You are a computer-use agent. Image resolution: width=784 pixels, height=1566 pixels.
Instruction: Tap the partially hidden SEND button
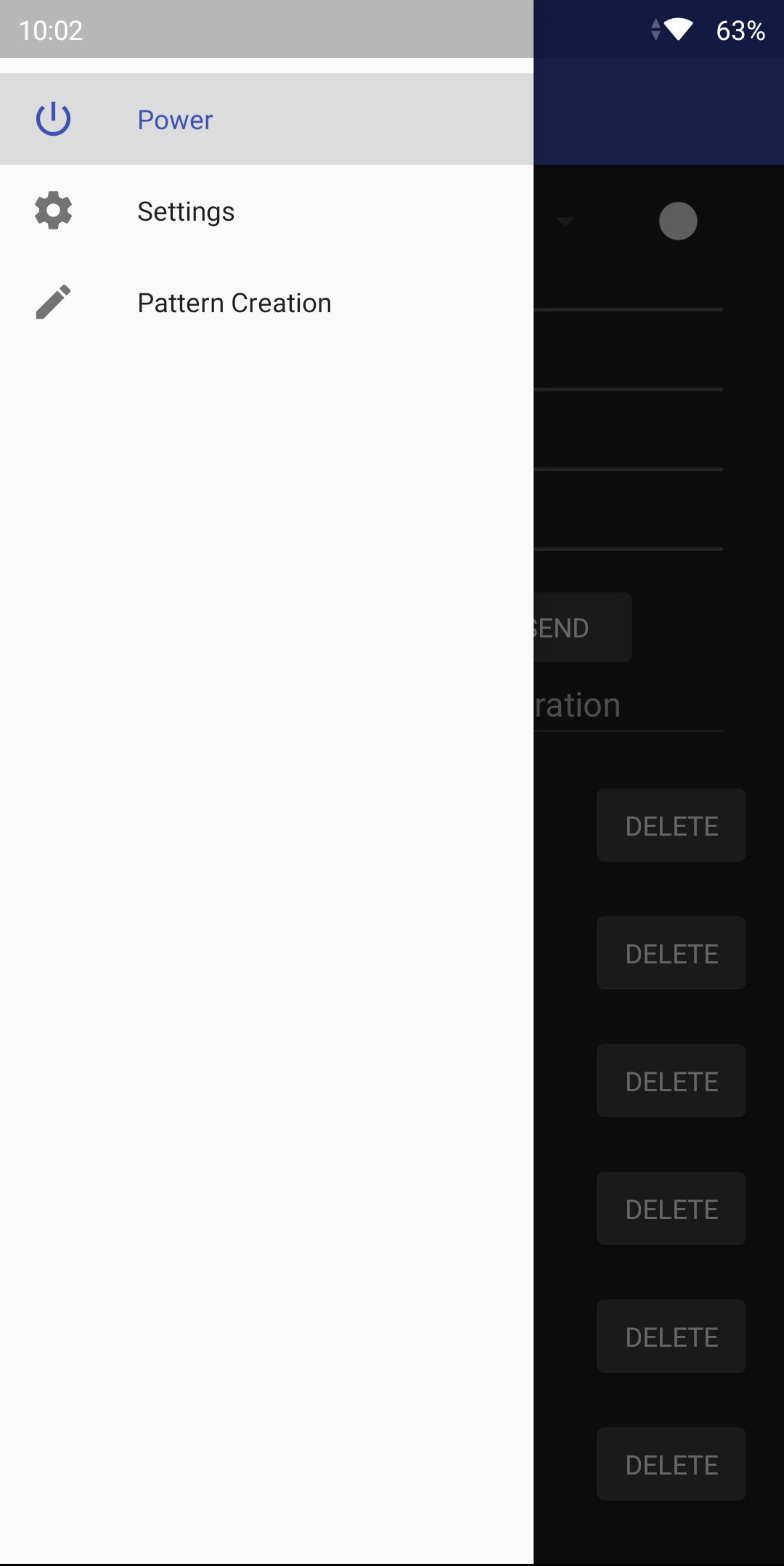pos(582,627)
